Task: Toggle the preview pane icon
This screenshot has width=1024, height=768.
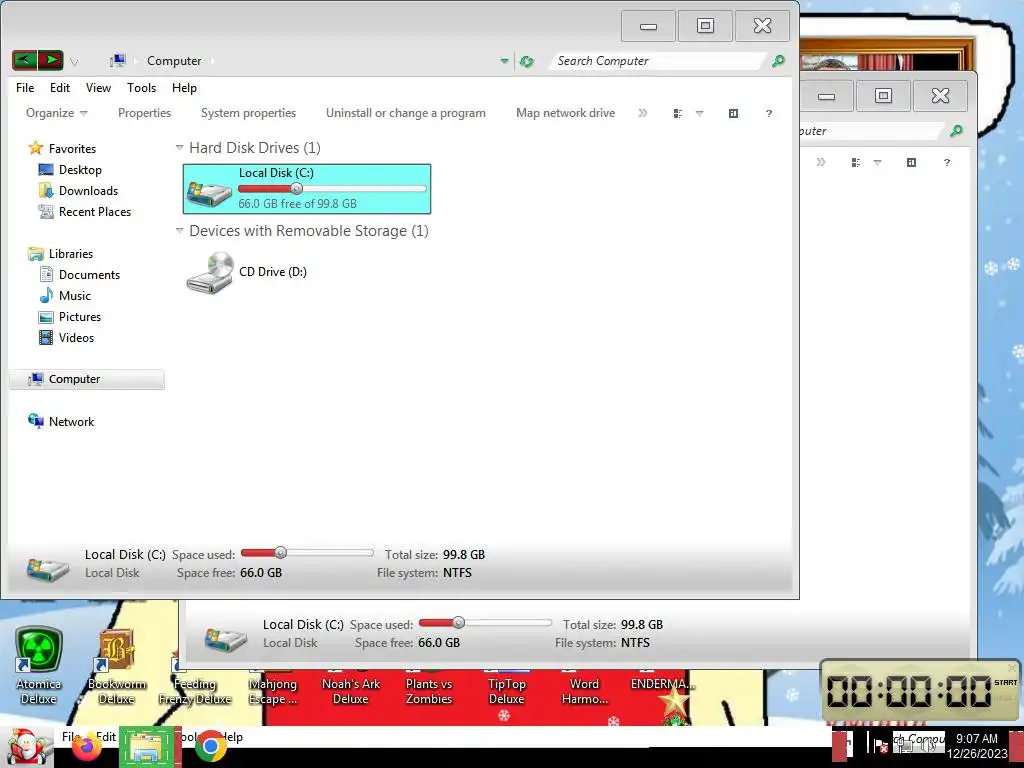Action: pos(733,114)
